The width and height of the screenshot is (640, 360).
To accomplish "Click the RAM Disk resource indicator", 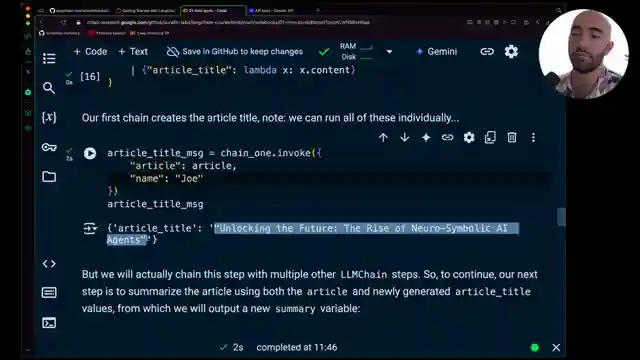I will pyautogui.click(x=356, y=52).
